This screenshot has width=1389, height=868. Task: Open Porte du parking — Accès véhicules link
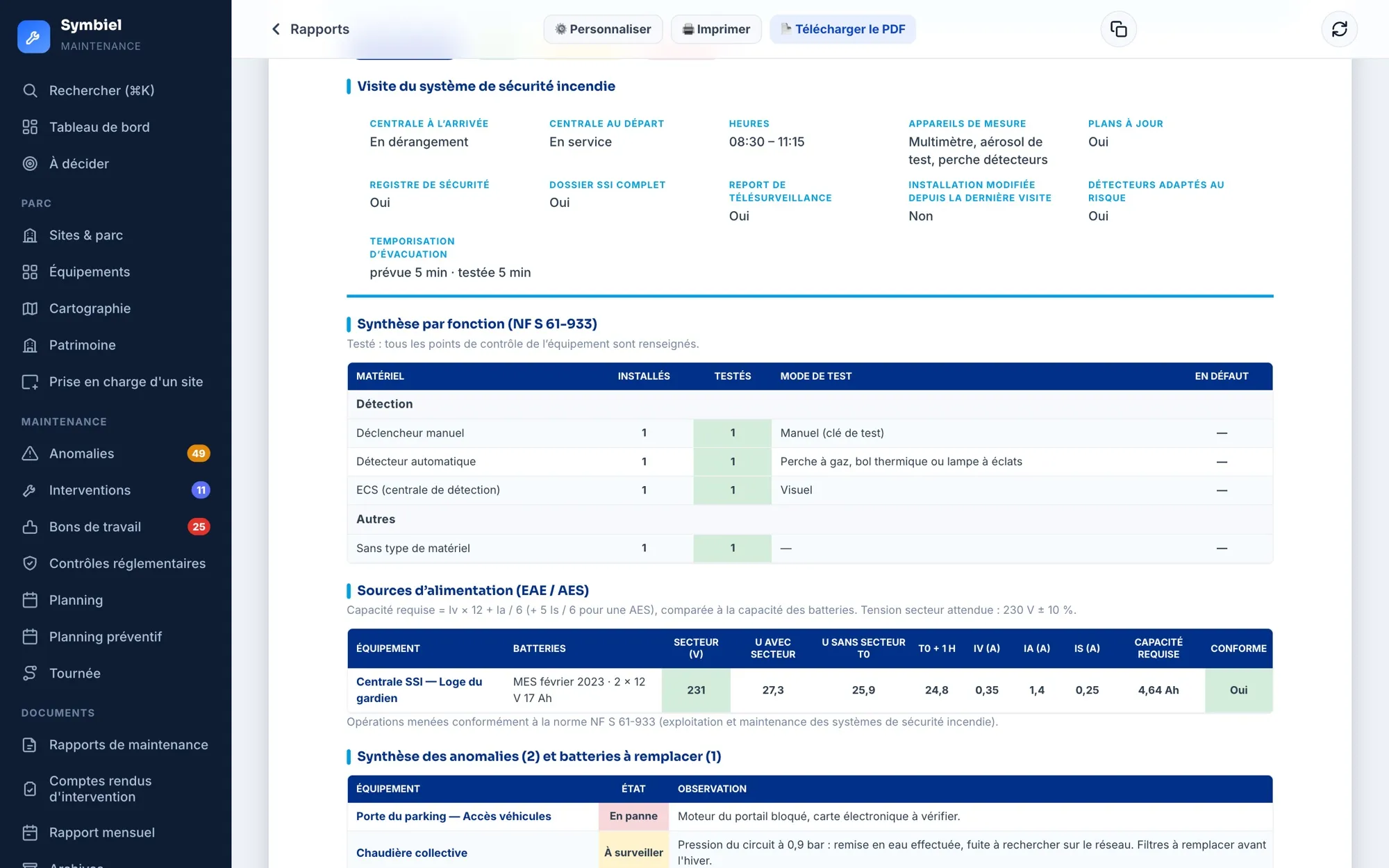click(x=454, y=817)
